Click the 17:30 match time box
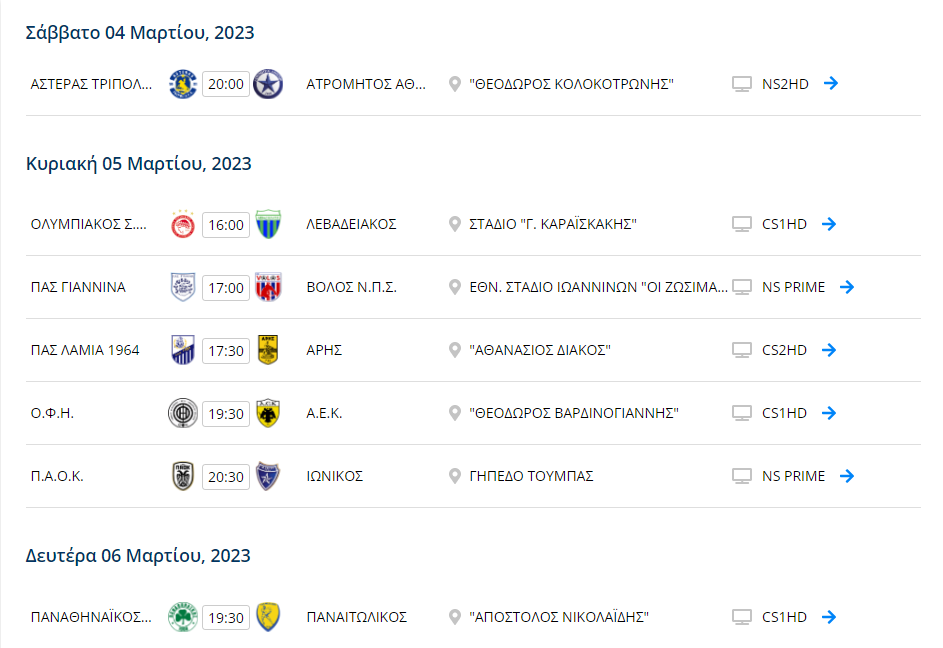This screenshot has width=943, height=648. 226,351
